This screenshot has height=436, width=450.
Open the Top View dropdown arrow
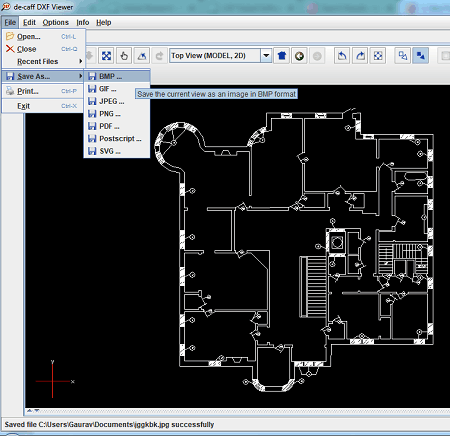coord(266,56)
